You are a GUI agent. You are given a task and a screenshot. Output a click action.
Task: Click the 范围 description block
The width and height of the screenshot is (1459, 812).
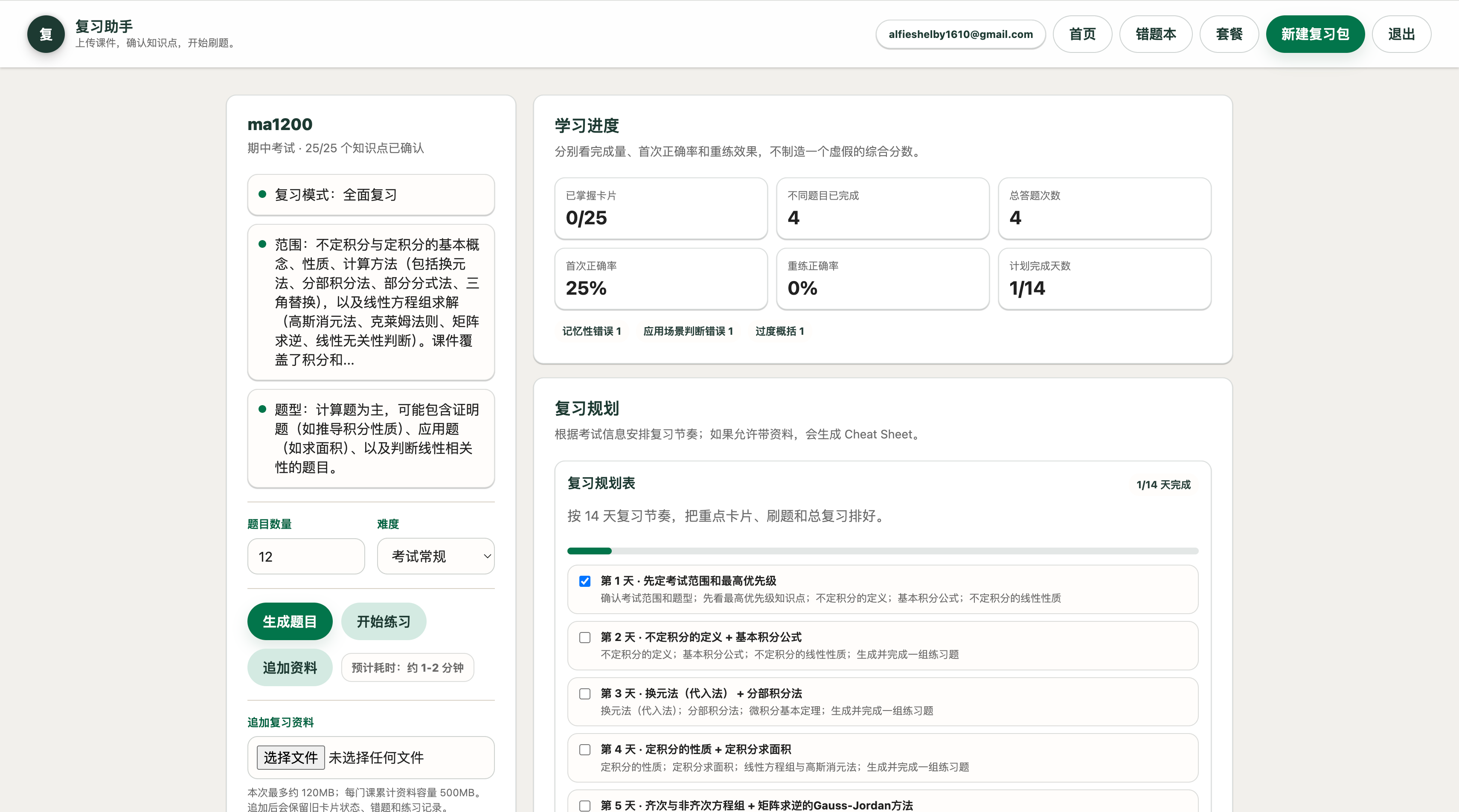click(x=371, y=302)
